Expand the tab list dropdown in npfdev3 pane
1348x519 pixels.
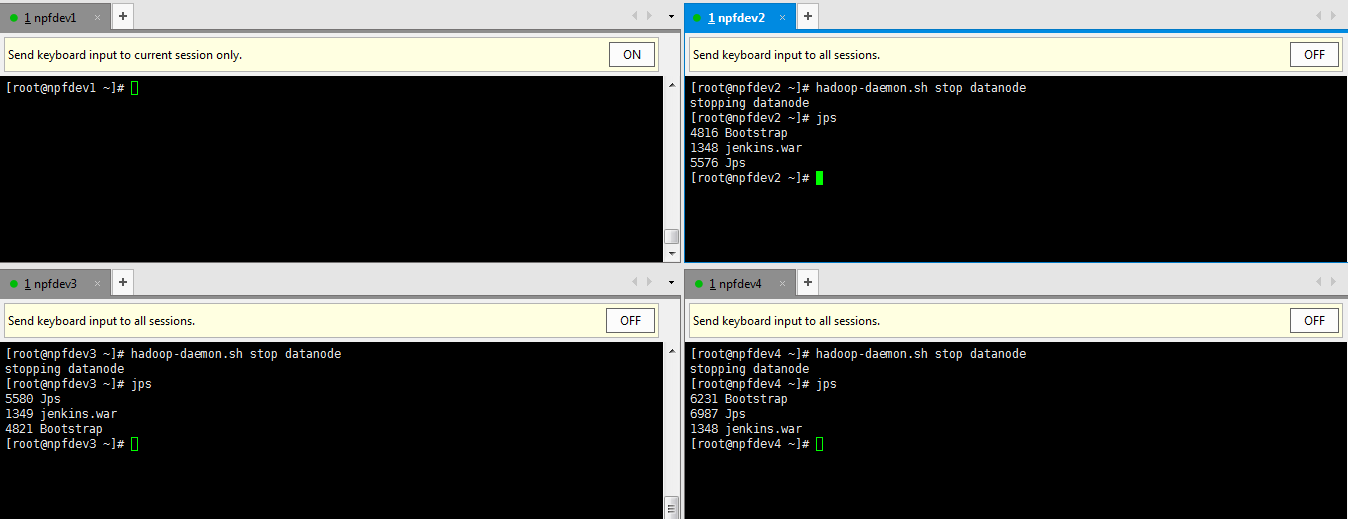tap(671, 282)
